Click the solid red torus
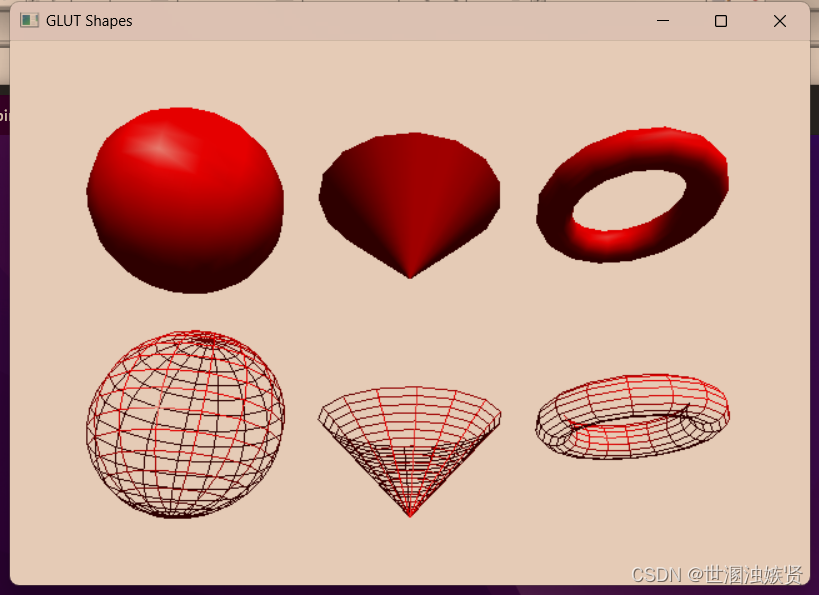 coord(633,194)
